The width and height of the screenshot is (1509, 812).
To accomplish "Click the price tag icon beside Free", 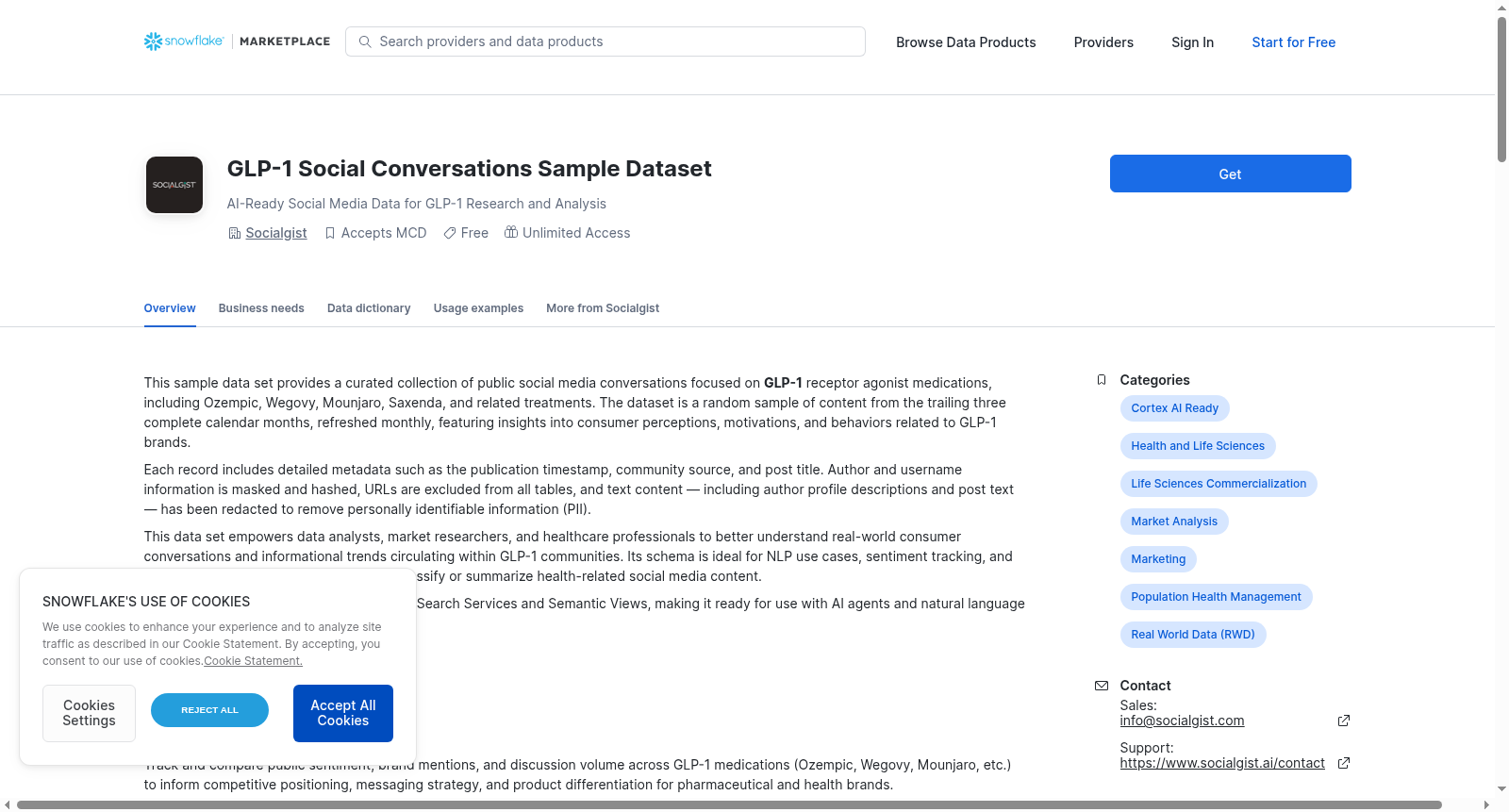I will coord(450,233).
